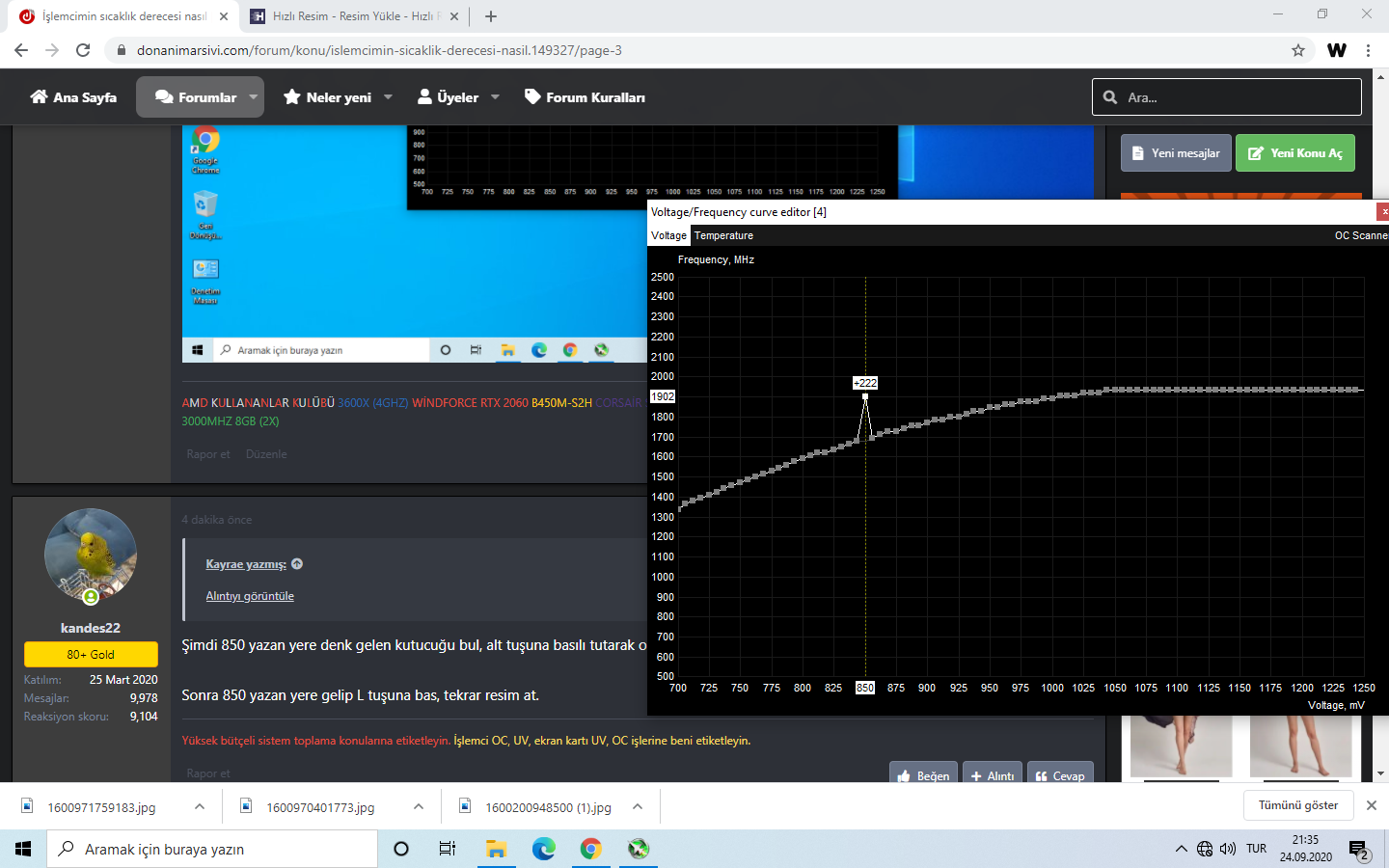The image size is (1389, 868).
Task: Show hidden tray icons chevron
Action: tap(1181, 849)
